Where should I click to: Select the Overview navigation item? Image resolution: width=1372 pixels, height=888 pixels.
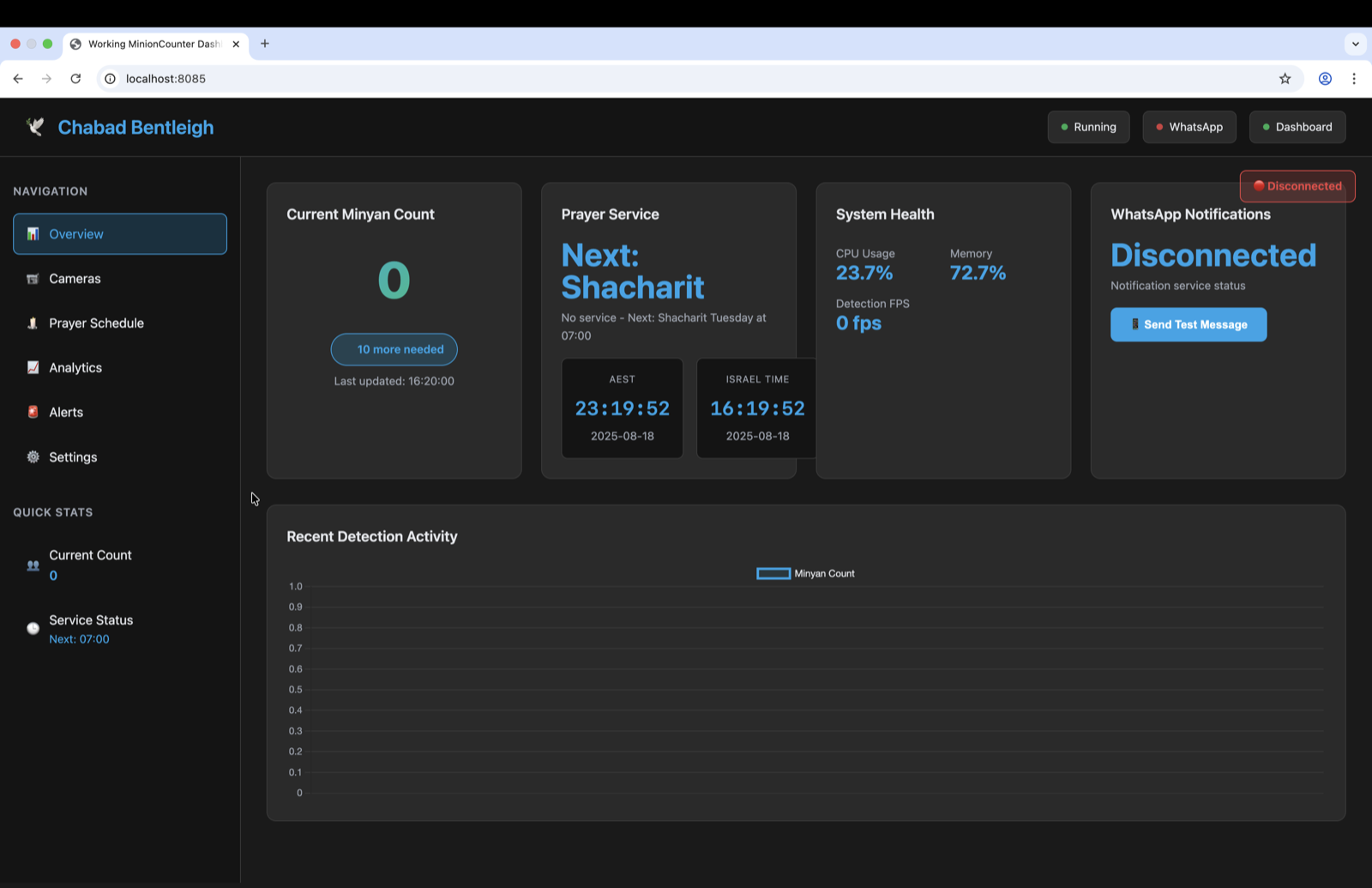coord(120,234)
